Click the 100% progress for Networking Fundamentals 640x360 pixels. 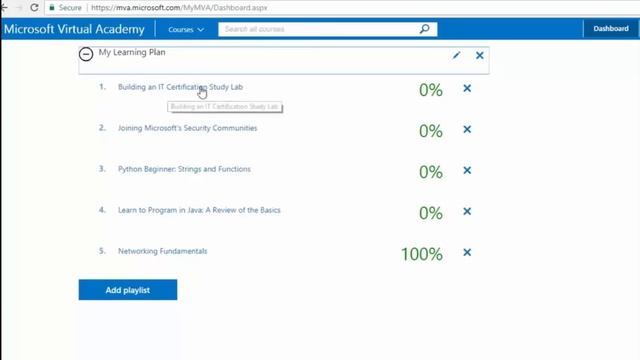pos(422,254)
